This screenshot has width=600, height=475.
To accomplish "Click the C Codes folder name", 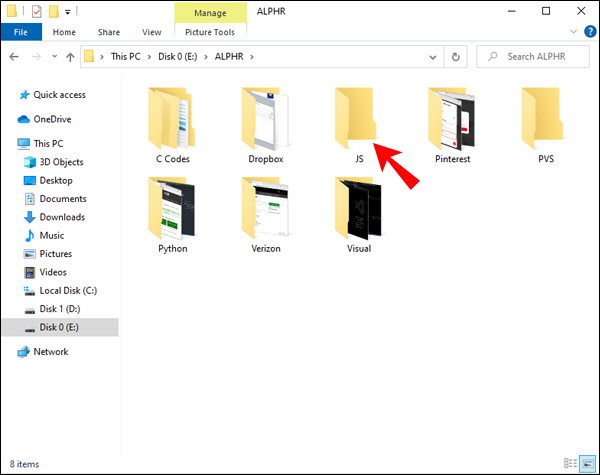I will coord(173,159).
